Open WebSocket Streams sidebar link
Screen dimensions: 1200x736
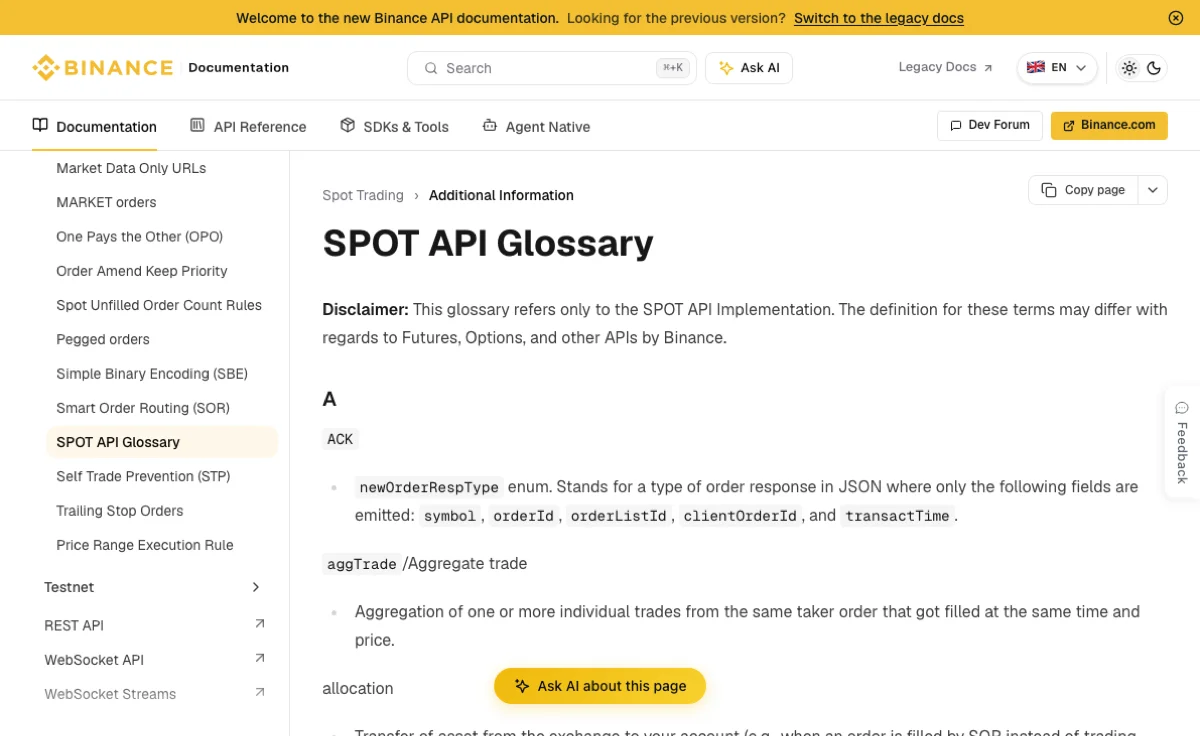click(x=110, y=694)
